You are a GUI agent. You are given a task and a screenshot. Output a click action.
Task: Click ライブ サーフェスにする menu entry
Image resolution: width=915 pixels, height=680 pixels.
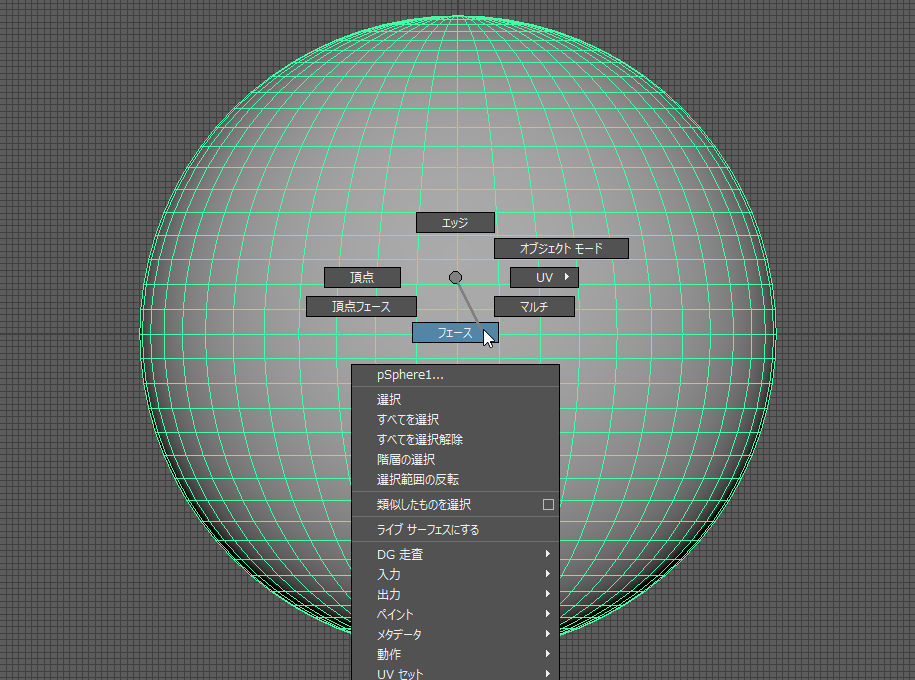tap(420, 529)
